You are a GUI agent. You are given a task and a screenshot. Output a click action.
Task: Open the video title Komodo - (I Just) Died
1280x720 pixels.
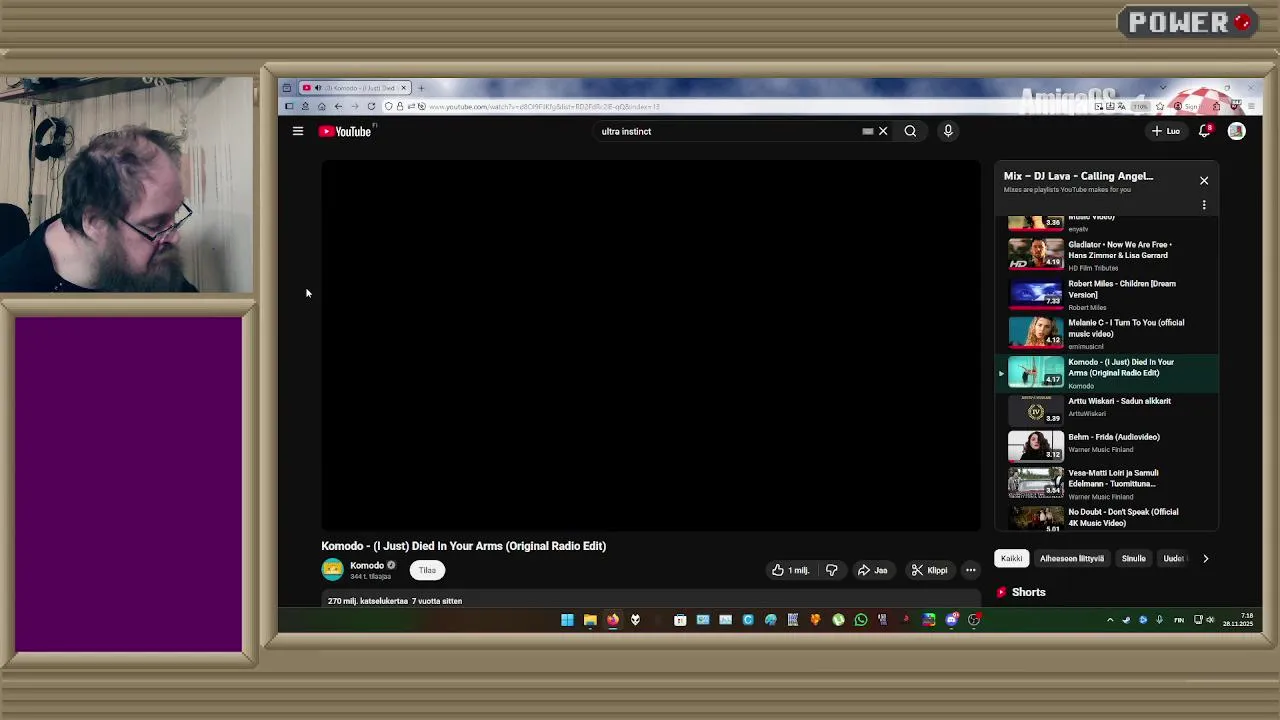pos(463,546)
